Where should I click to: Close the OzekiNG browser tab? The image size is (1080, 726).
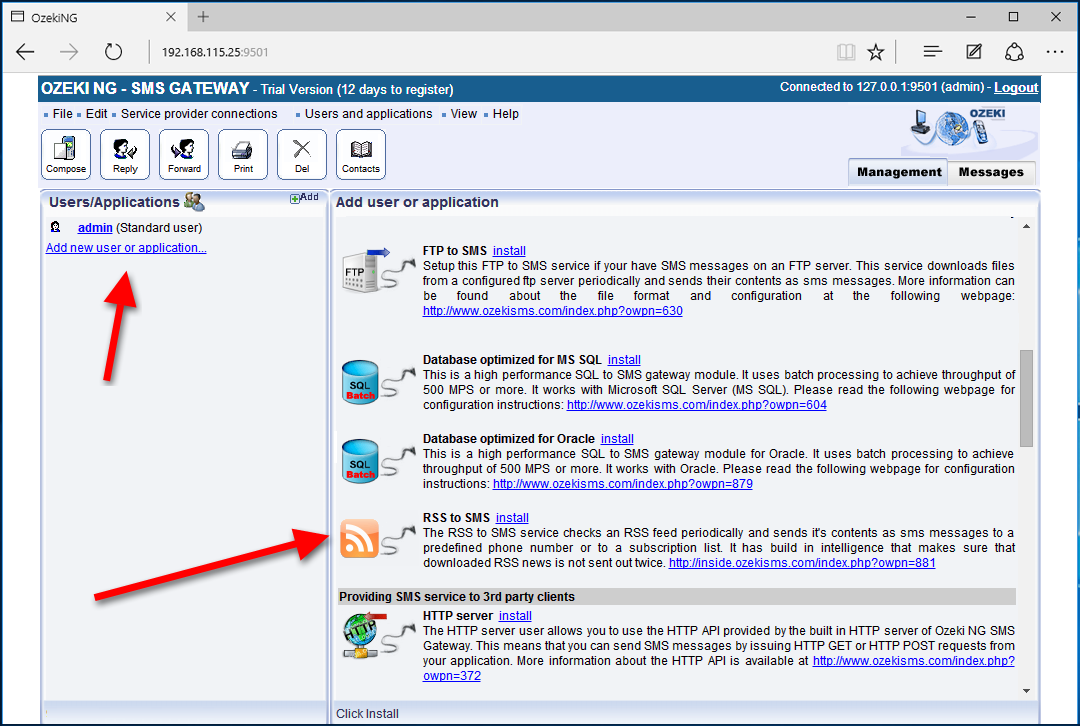tap(171, 17)
